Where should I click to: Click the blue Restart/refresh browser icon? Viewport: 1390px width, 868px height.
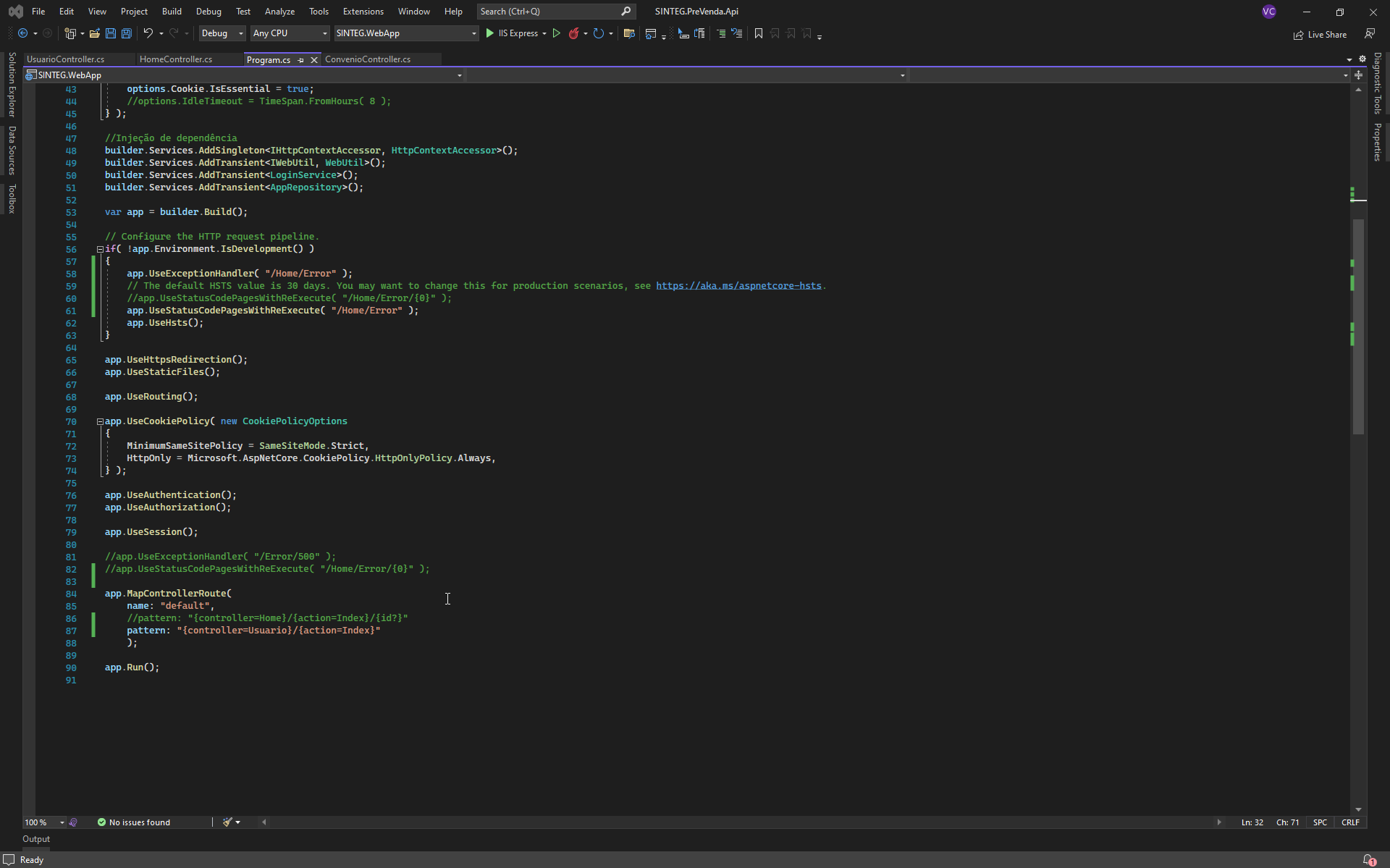(x=598, y=33)
